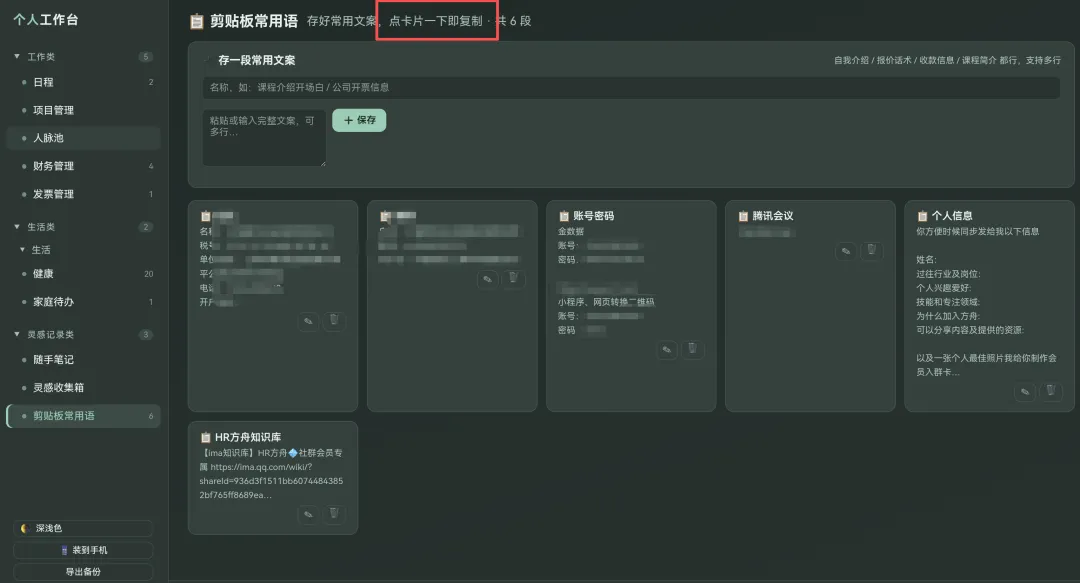Toggle 深浅色 theme mode

(83, 529)
